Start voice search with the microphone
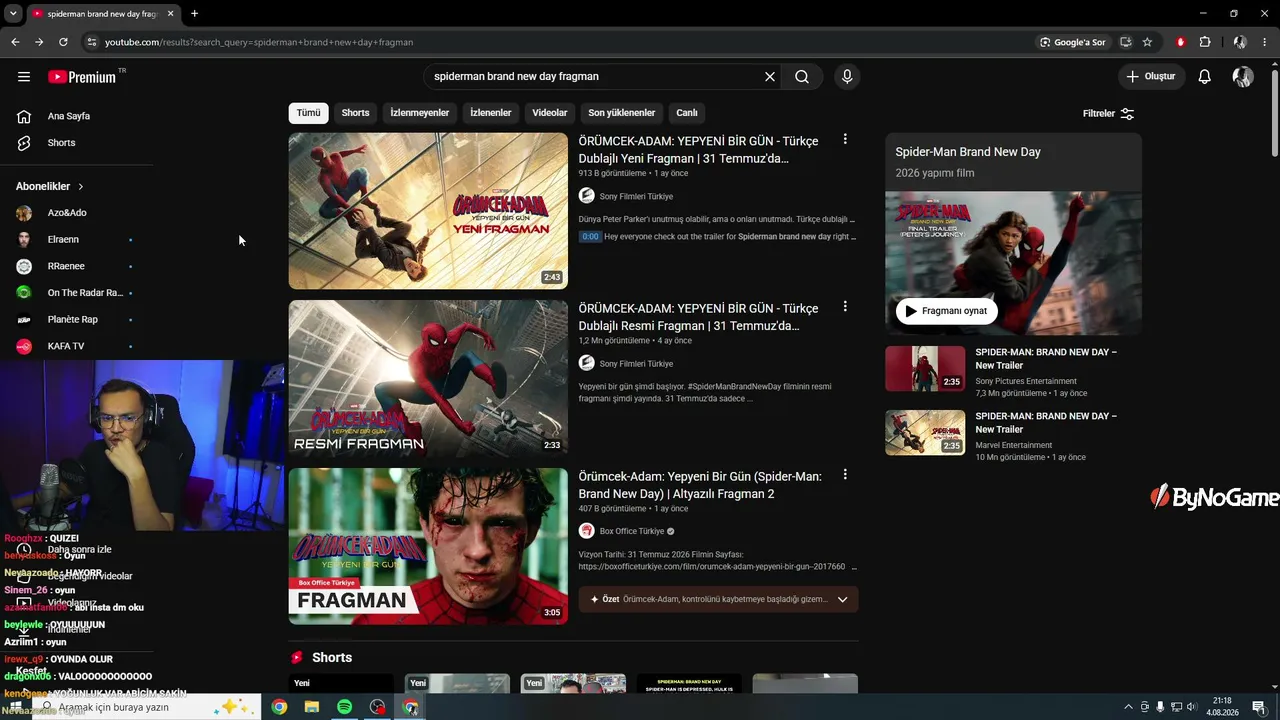This screenshot has height=720, width=1280. [847, 76]
